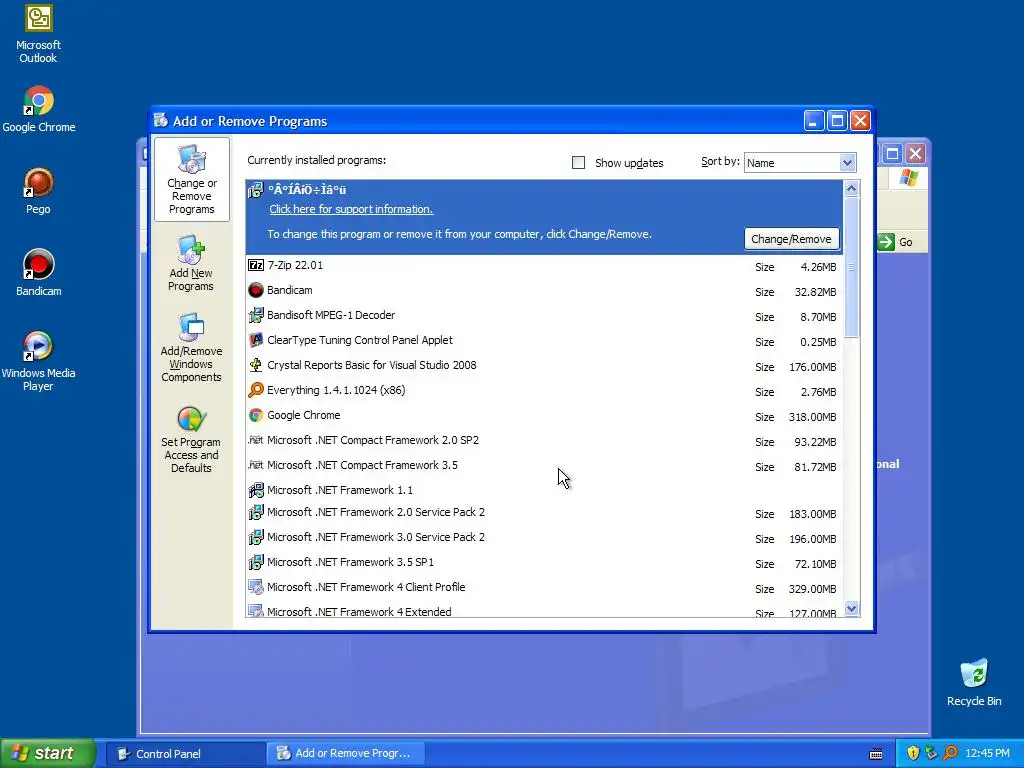Click the ClearType Tuning Control Panel Applet icon
The width and height of the screenshot is (1024, 768).
(x=256, y=340)
